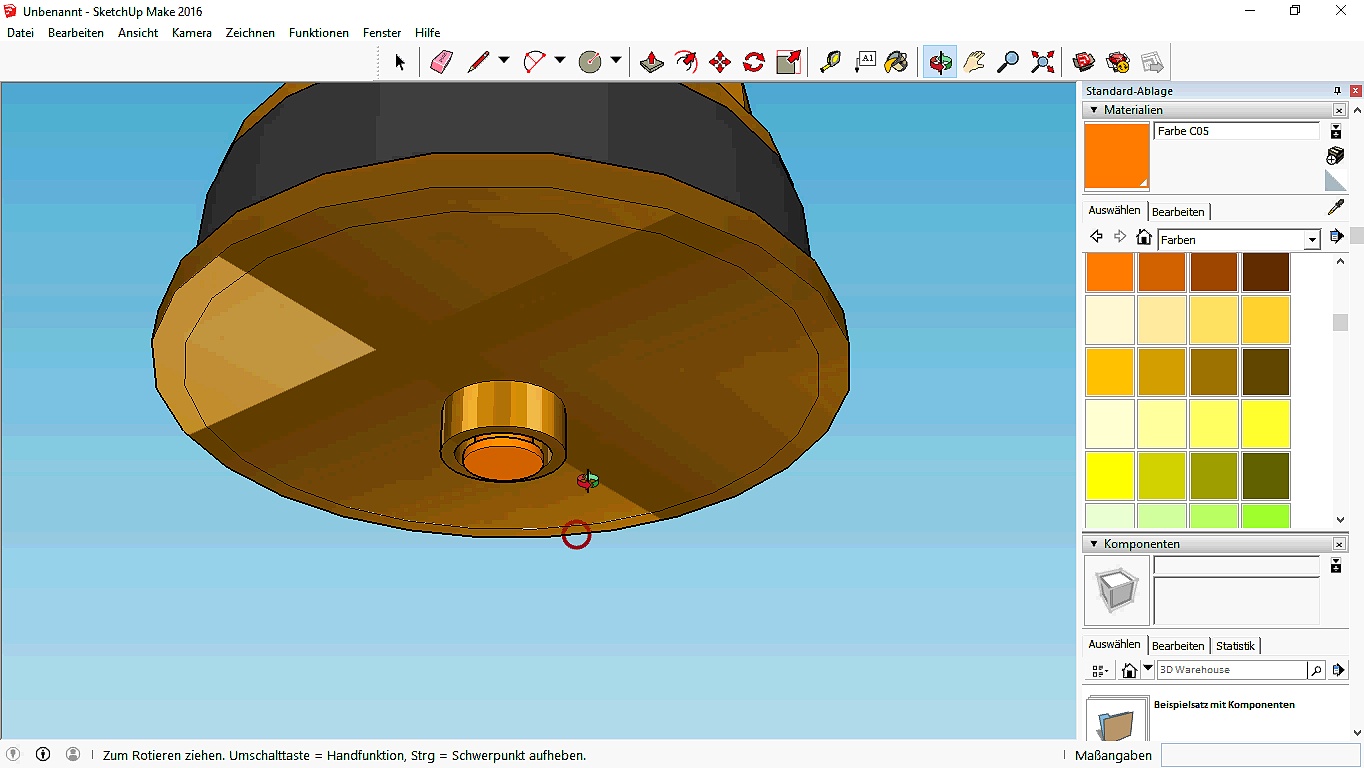Open the pencil line tool dropdown arrow
The width and height of the screenshot is (1364, 768).
coord(504,61)
